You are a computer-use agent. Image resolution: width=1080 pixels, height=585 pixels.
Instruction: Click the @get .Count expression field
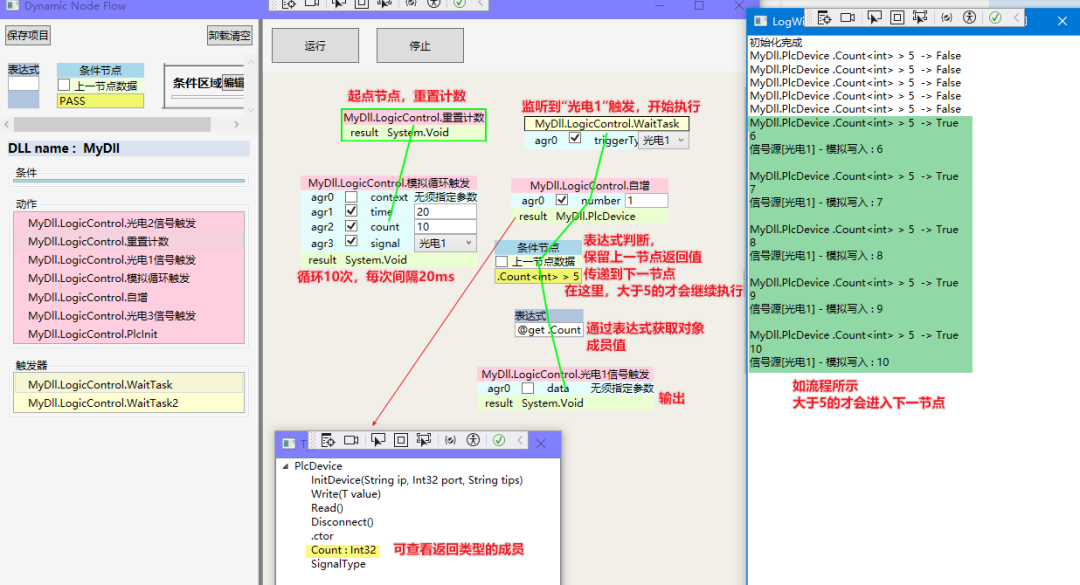[549, 330]
